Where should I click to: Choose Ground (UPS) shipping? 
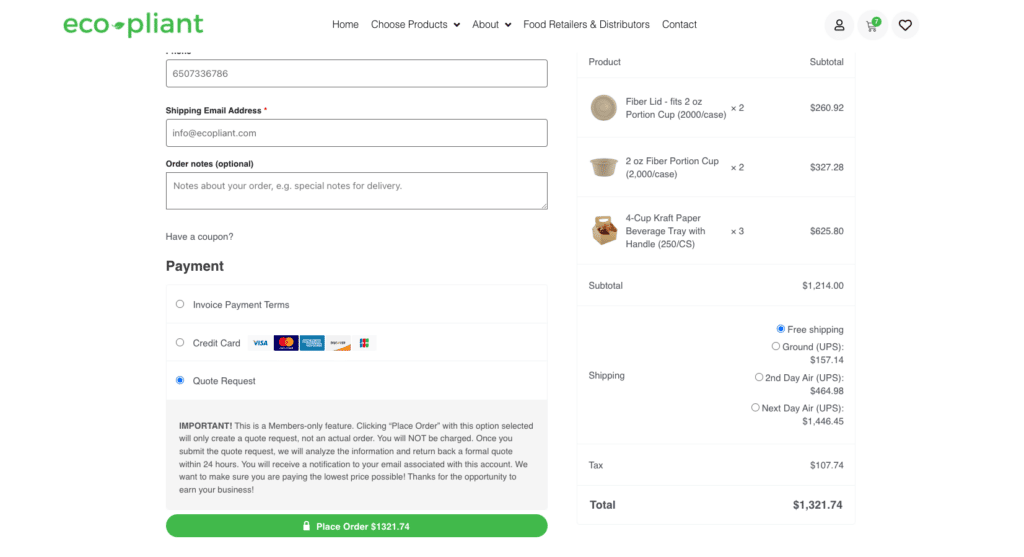(x=775, y=346)
